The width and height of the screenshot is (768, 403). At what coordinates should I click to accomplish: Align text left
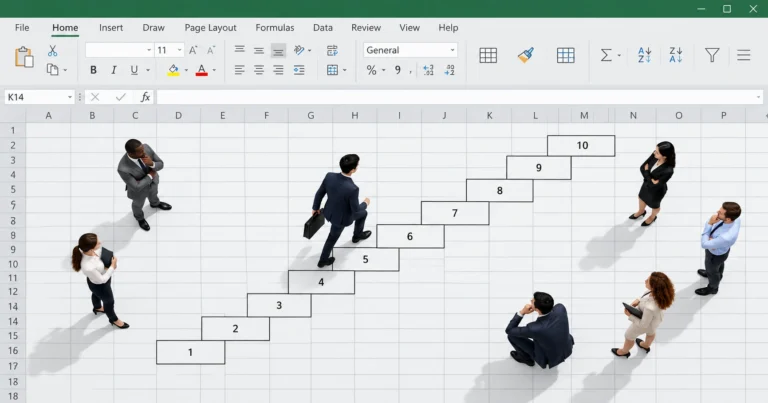pos(240,70)
